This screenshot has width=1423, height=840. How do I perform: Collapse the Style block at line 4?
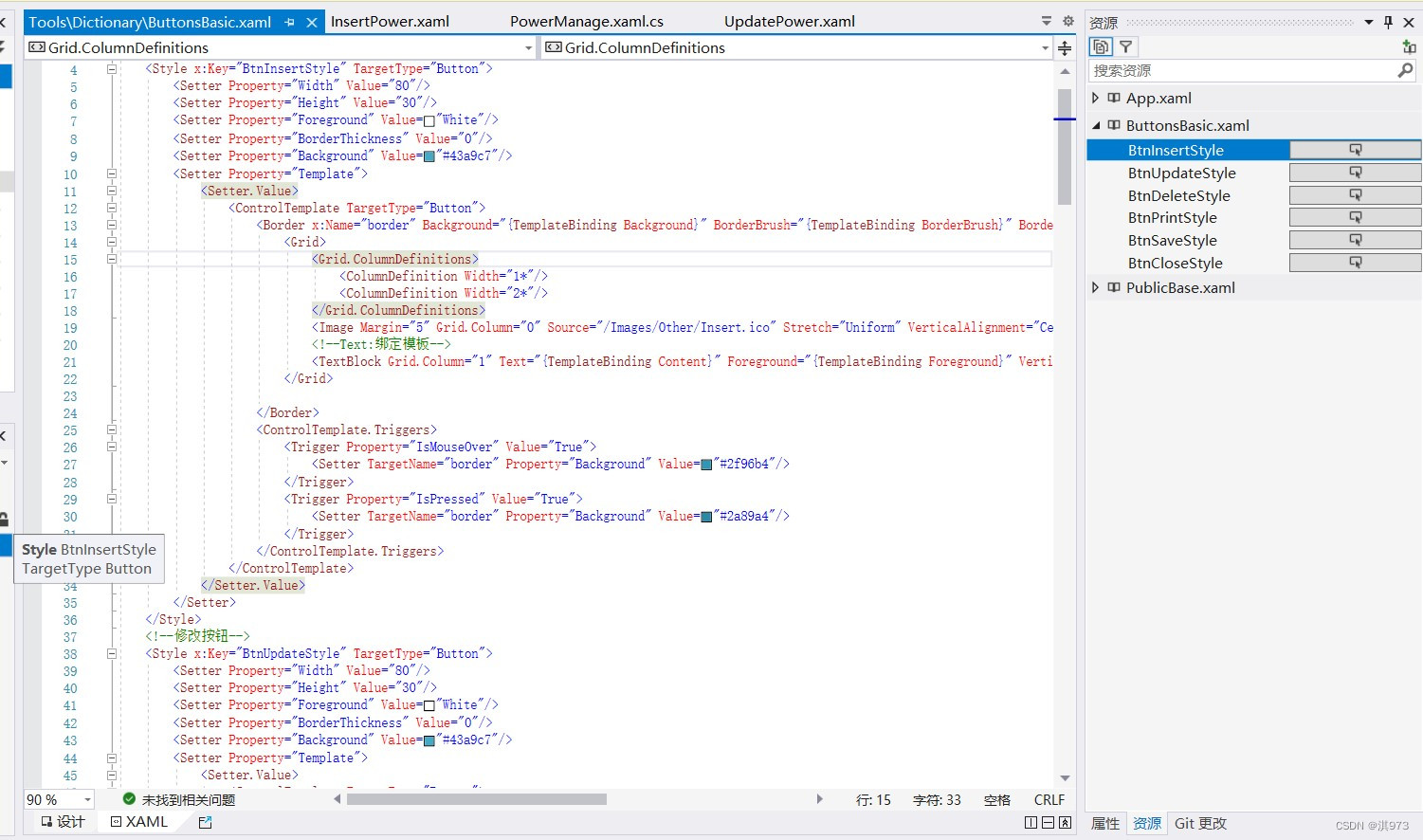(111, 68)
